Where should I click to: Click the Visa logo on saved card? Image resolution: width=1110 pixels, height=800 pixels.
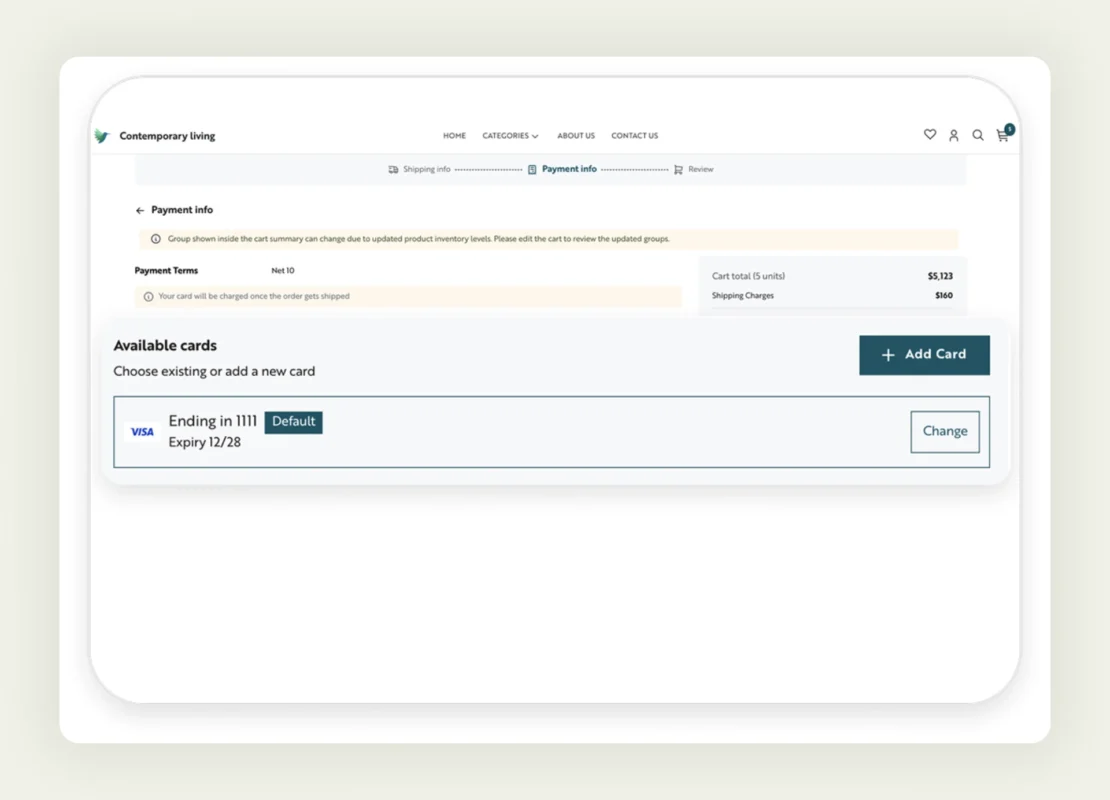(x=142, y=431)
